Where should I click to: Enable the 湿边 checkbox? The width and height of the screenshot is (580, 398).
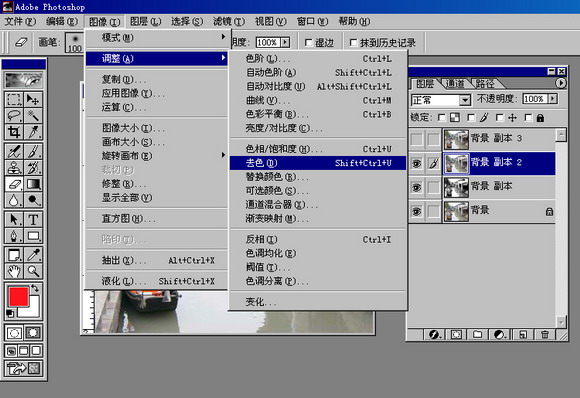pyautogui.click(x=308, y=43)
